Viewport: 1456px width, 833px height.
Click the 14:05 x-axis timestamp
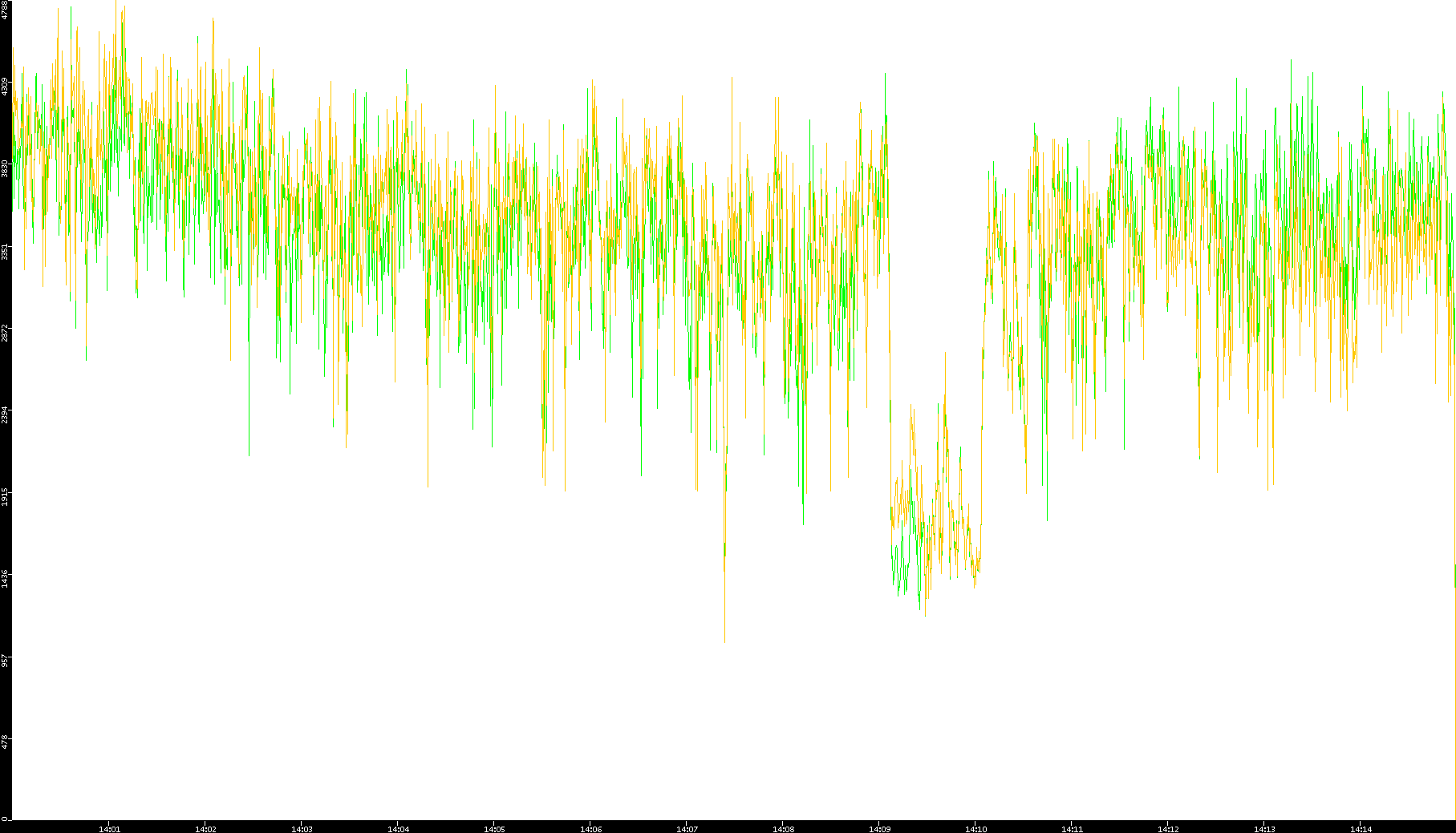(x=494, y=828)
